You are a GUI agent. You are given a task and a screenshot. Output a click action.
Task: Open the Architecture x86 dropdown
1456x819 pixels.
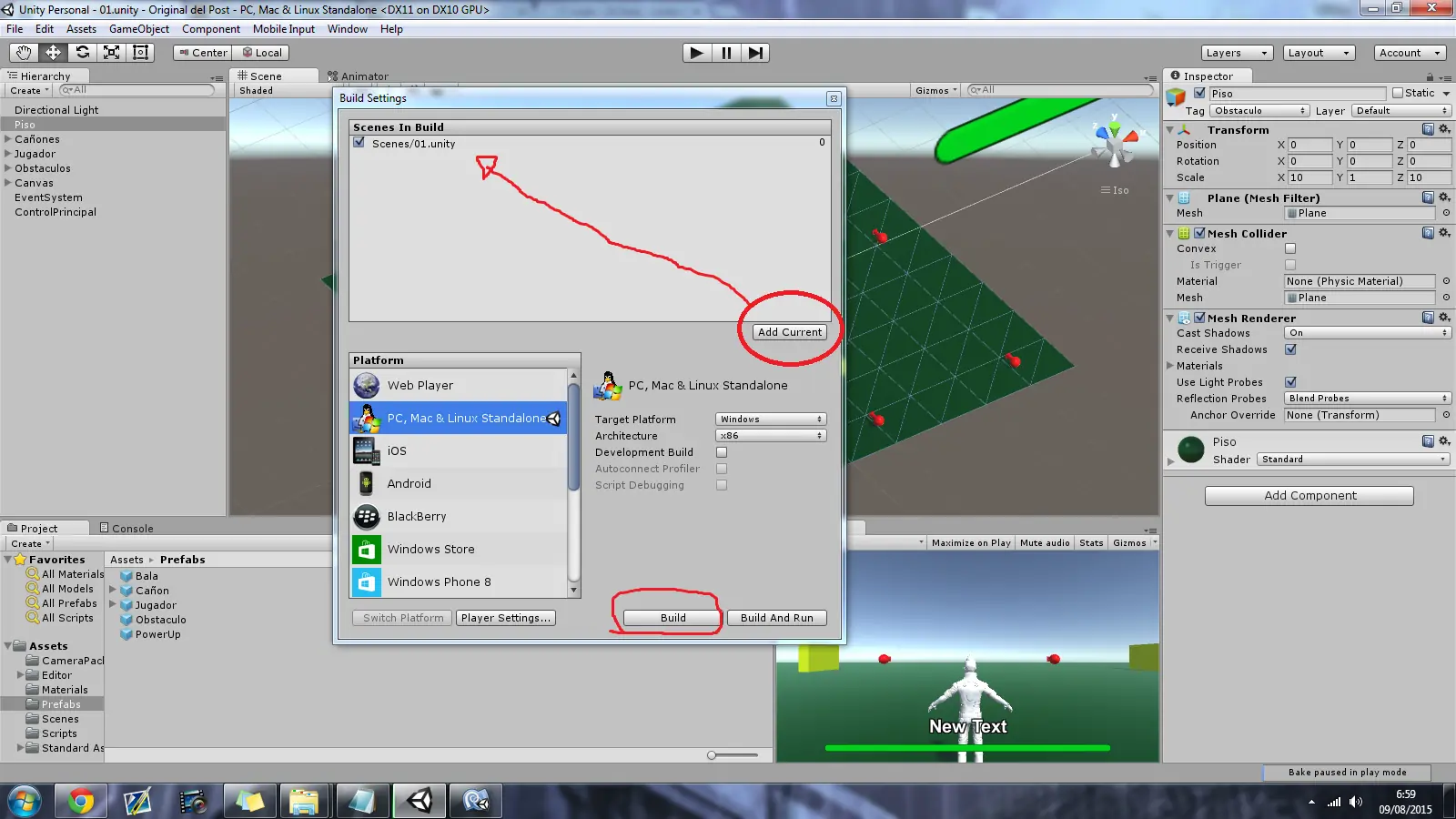771,436
